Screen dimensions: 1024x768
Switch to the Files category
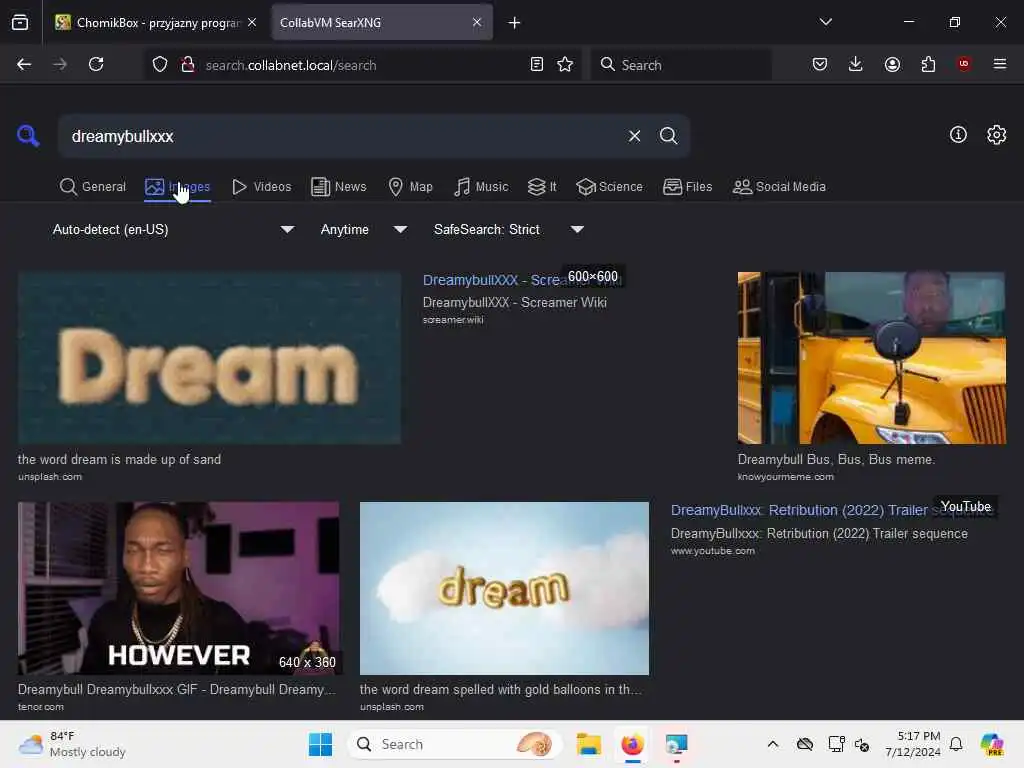pyautogui.click(x=688, y=187)
